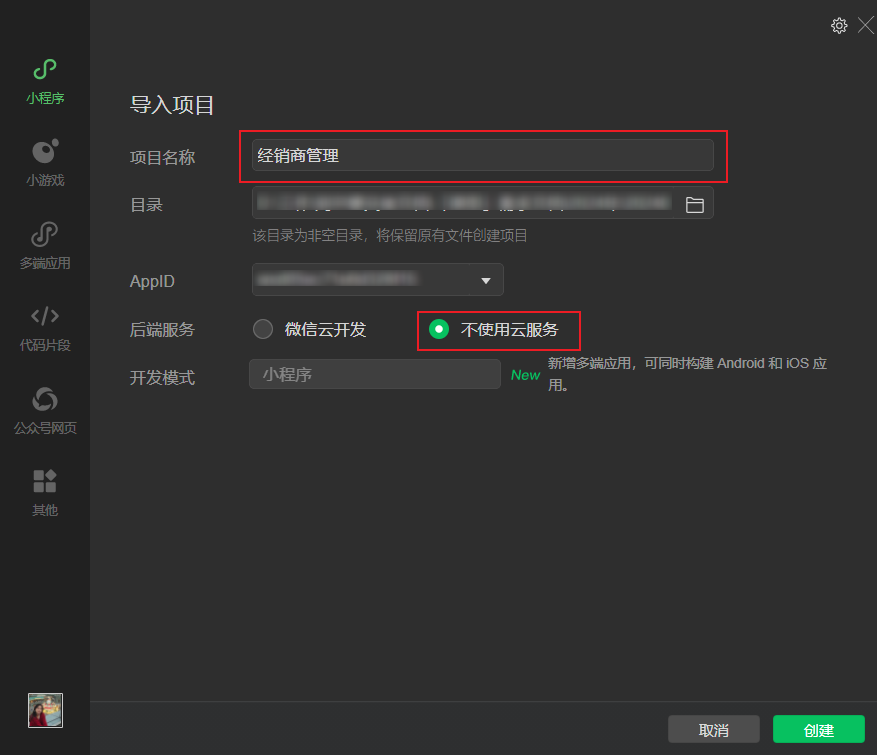This screenshot has height=755, width=877.
Task: Click the 创建 button
Action: coord(818,730)
